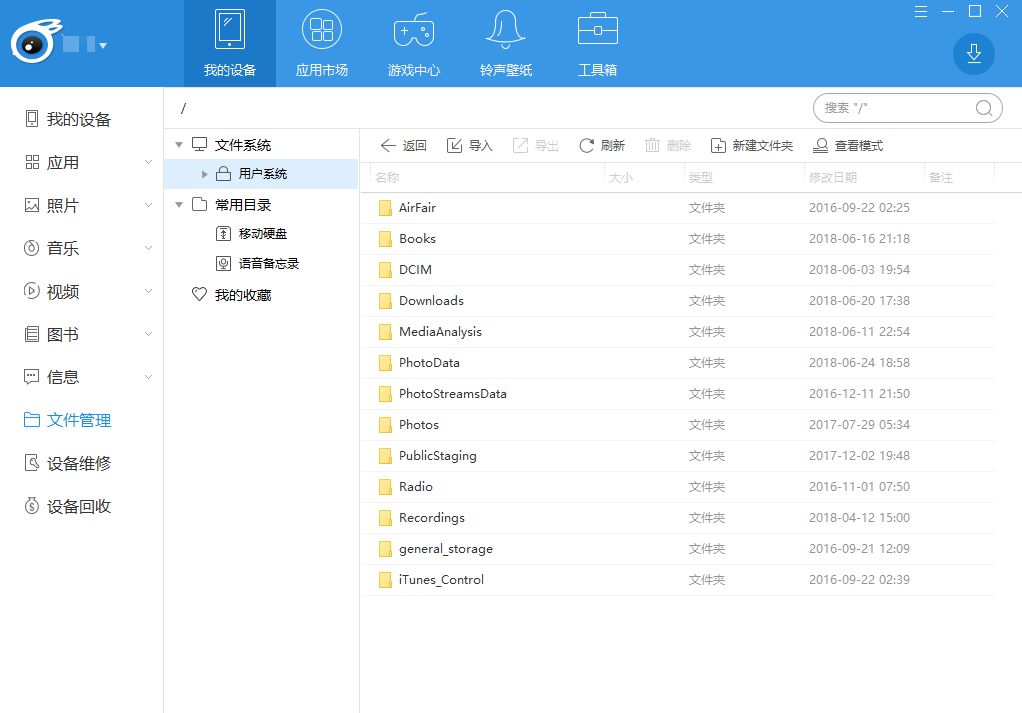Expand the 照片 sidebar section chevron
The height and width of the screenshot is (713, 1022).
pyautogui.click(x=148, y=205)
